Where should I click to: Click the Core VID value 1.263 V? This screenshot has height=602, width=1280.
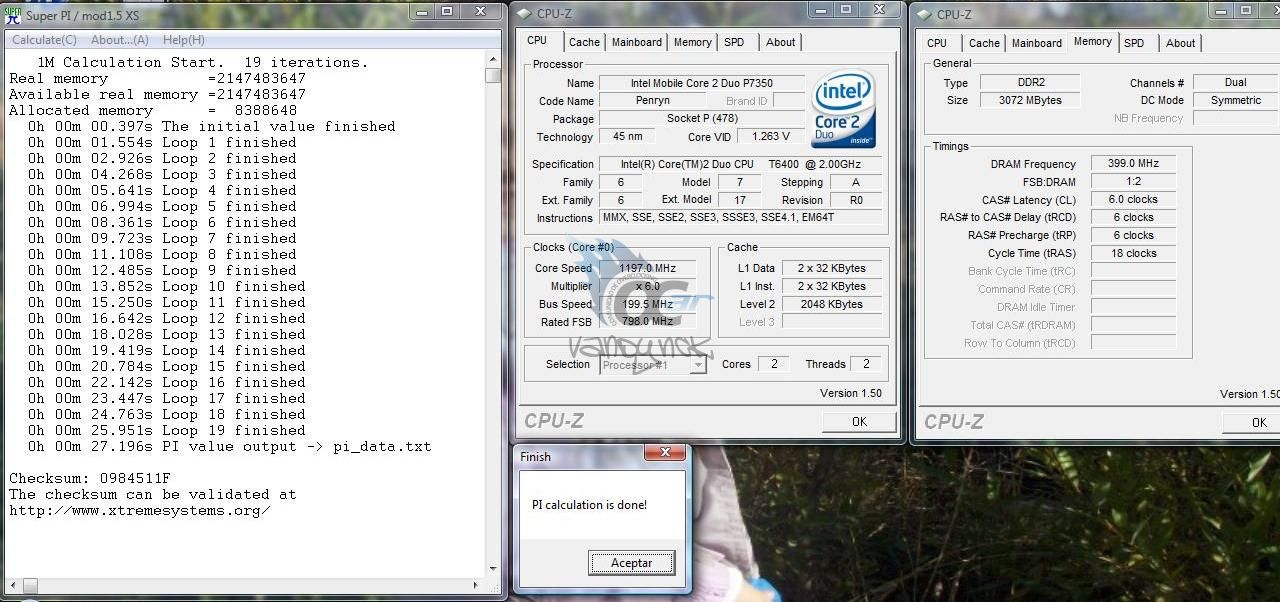tap(770, 137)
